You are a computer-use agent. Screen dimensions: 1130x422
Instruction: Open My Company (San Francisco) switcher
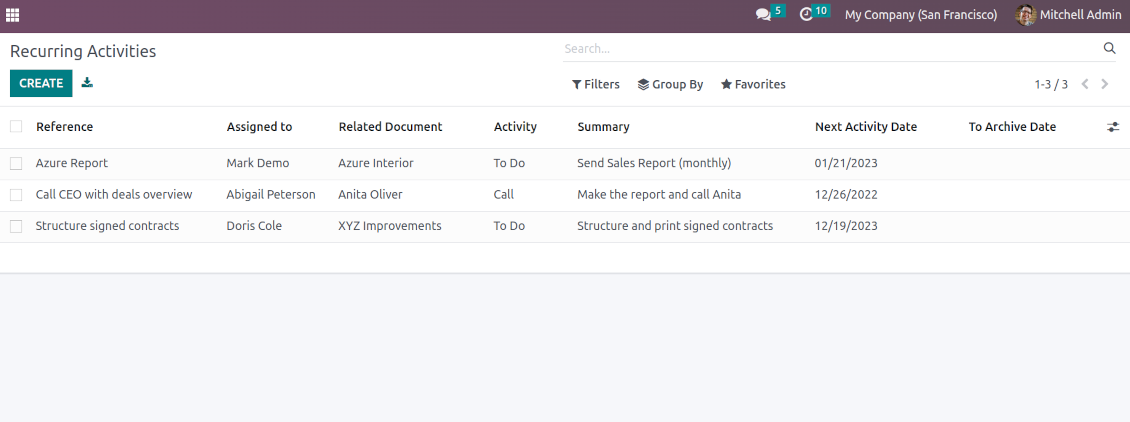point(920,15)
